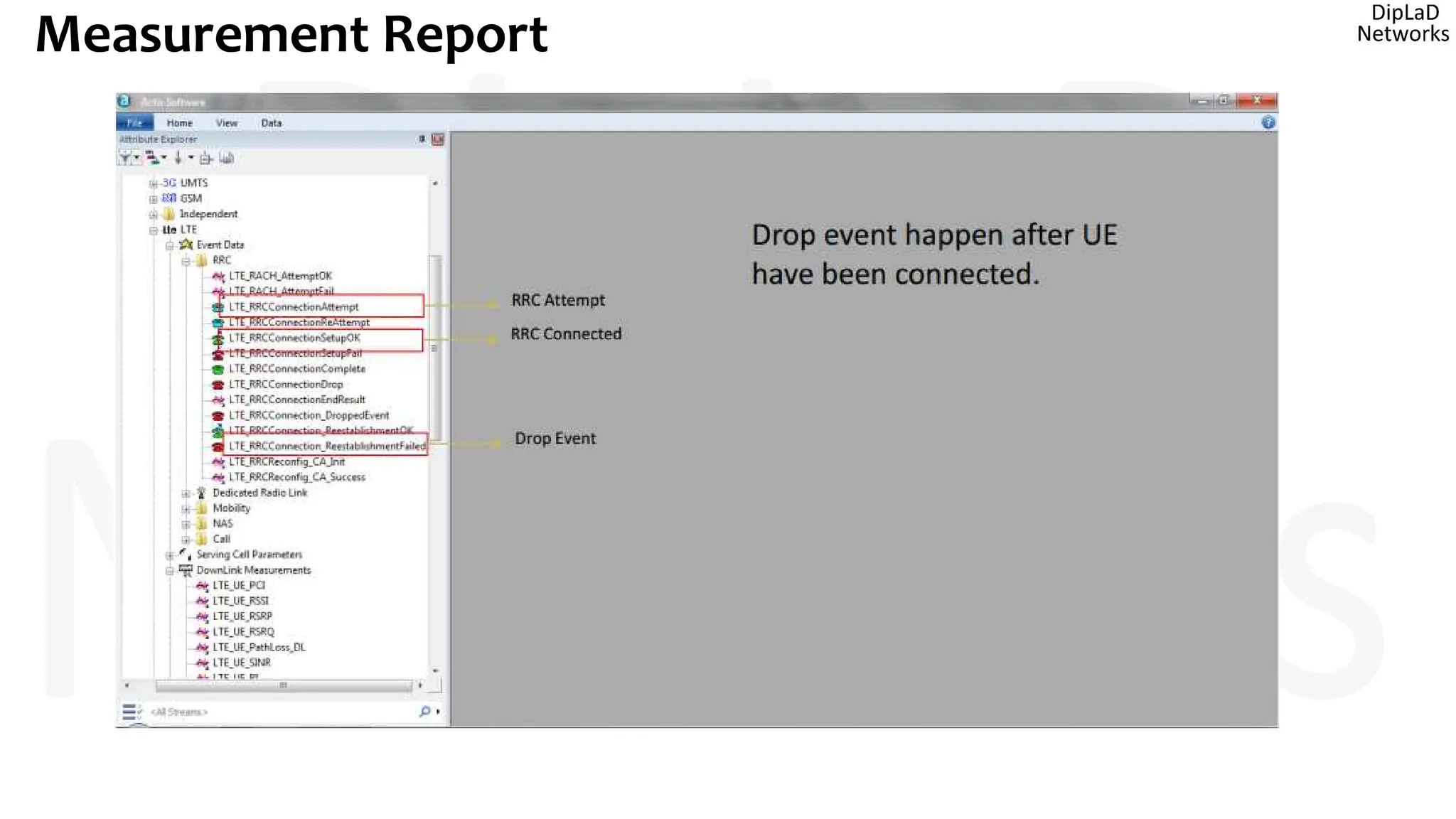The height and width of the screenshot is (819, 1456).
Task: Click the Independent folder icon
Action: click(168, 214)
